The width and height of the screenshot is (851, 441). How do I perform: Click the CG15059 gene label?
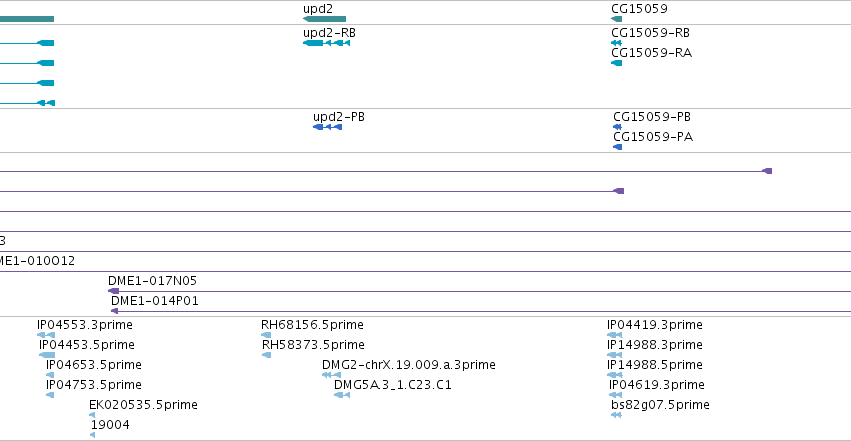click(x=639, y=9)
